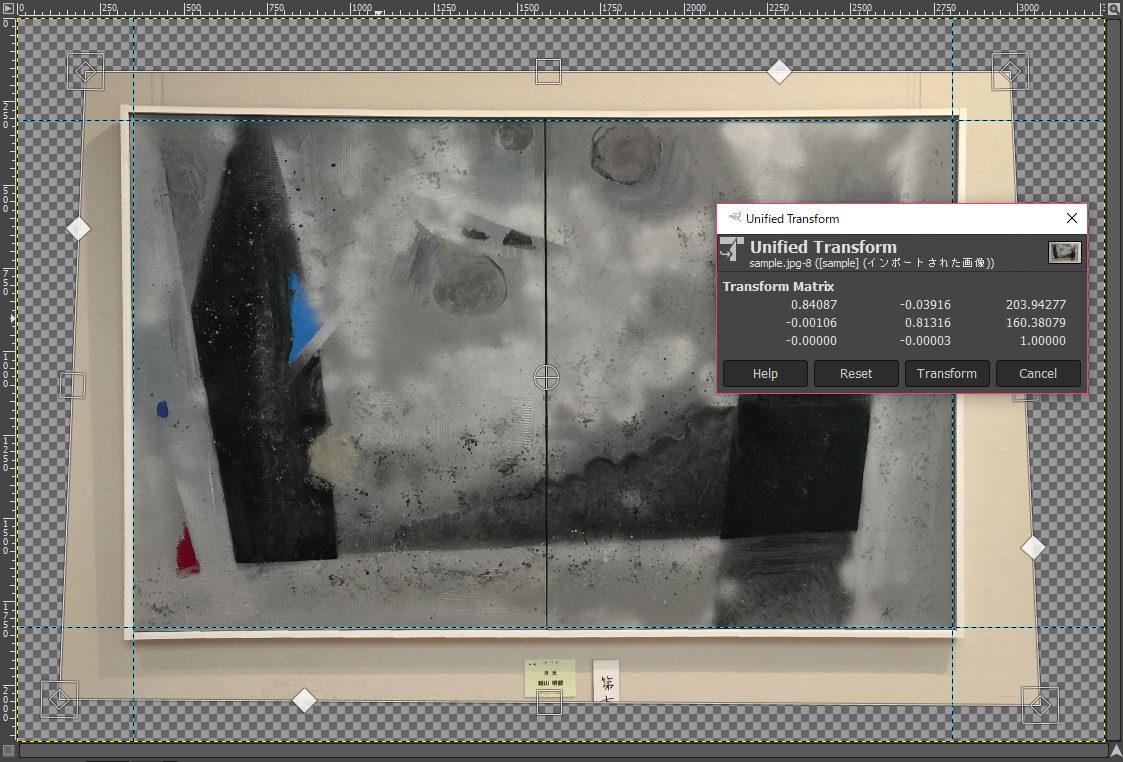
Task: Click the sample.jpg layer thumbnail in dialog
Action: pyautogui.click(x=1064, y=252)
